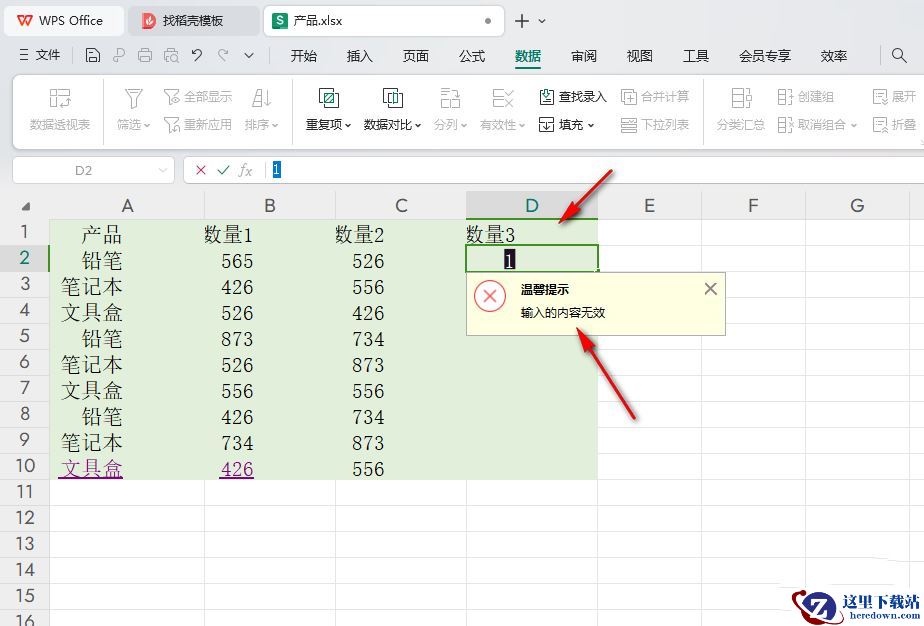Click the search magnifier icon
The width and height of the screenshot is (924, 626).
coord(899,55)
